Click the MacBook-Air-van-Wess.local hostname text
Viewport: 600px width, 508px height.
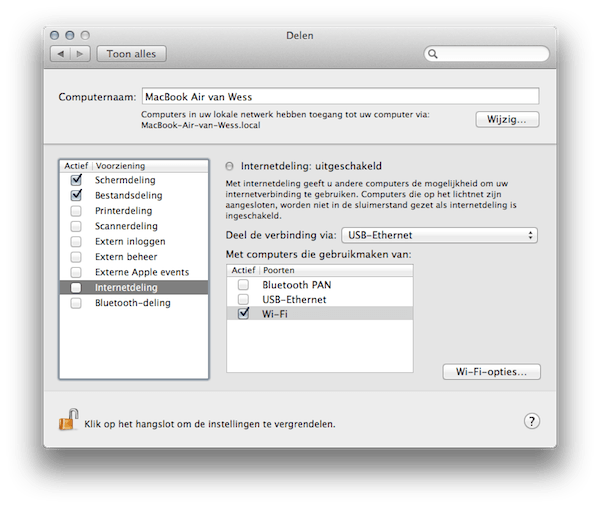pos(201,125)
